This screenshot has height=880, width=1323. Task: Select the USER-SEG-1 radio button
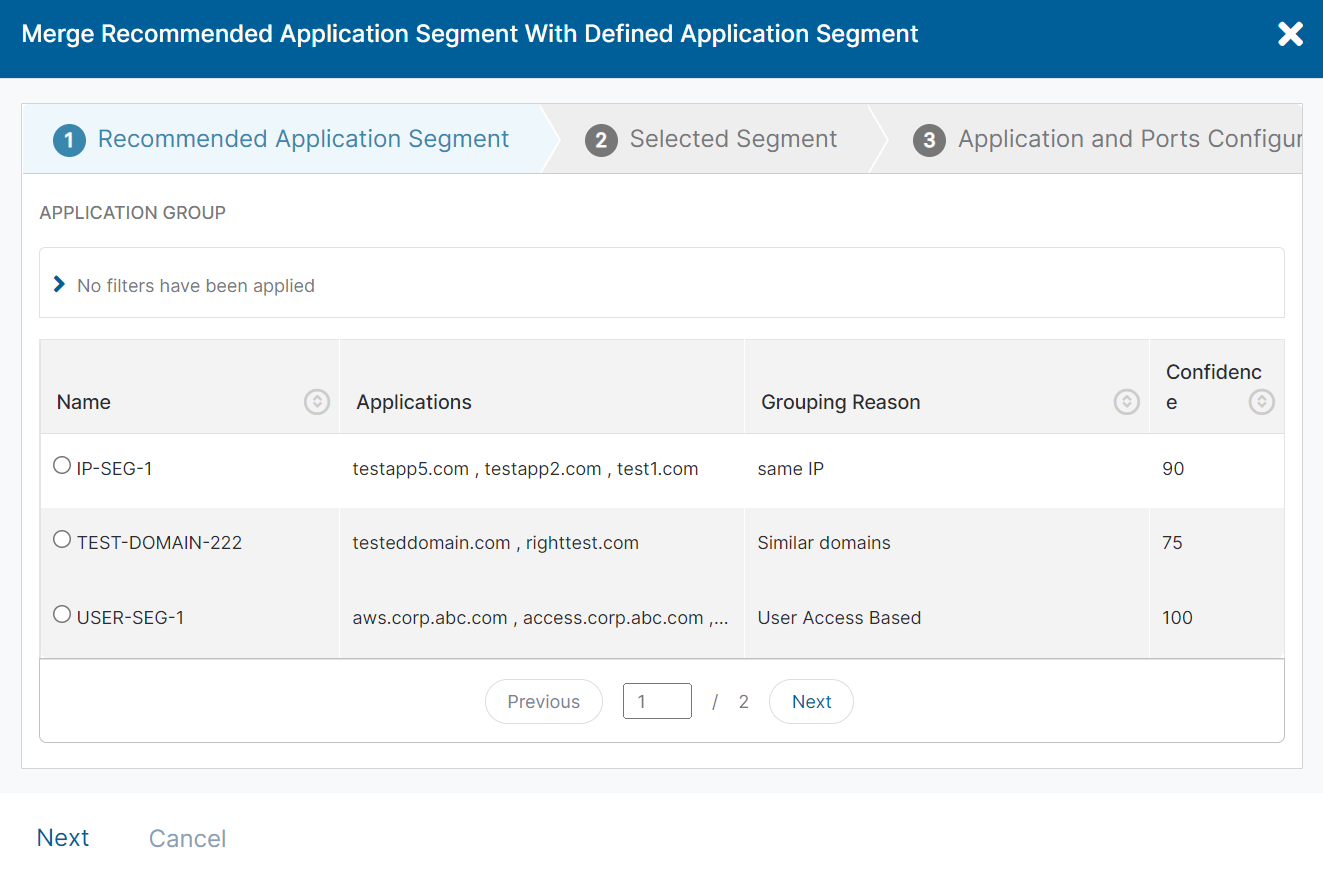tap(61, 614)
